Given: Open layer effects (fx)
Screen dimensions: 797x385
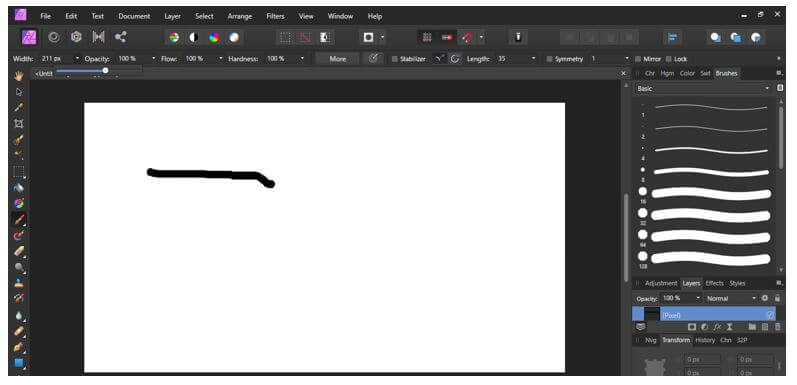Looking at the screenshot, I should [x=717, y=327].
